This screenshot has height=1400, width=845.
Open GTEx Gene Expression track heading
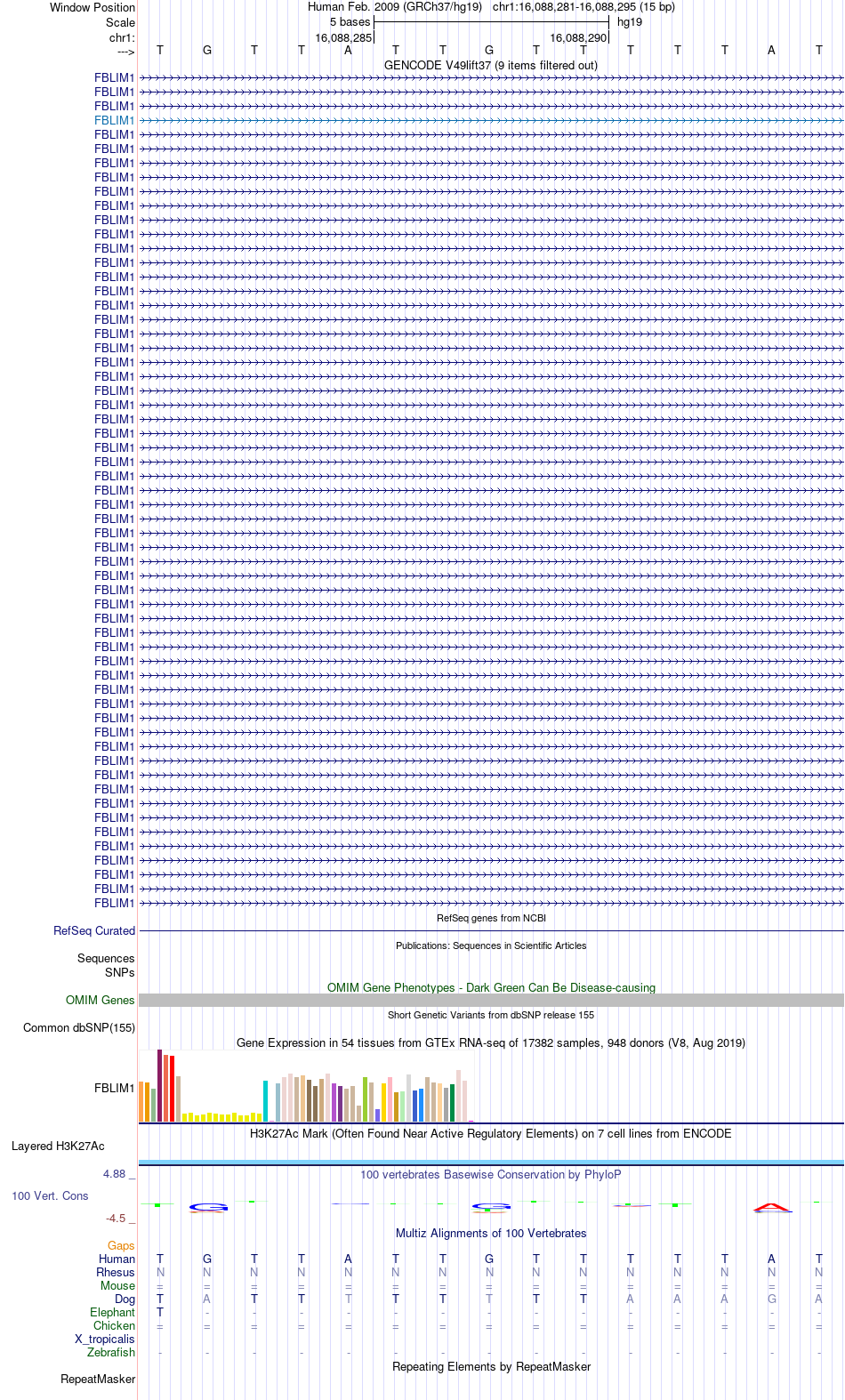[491, 1042]
